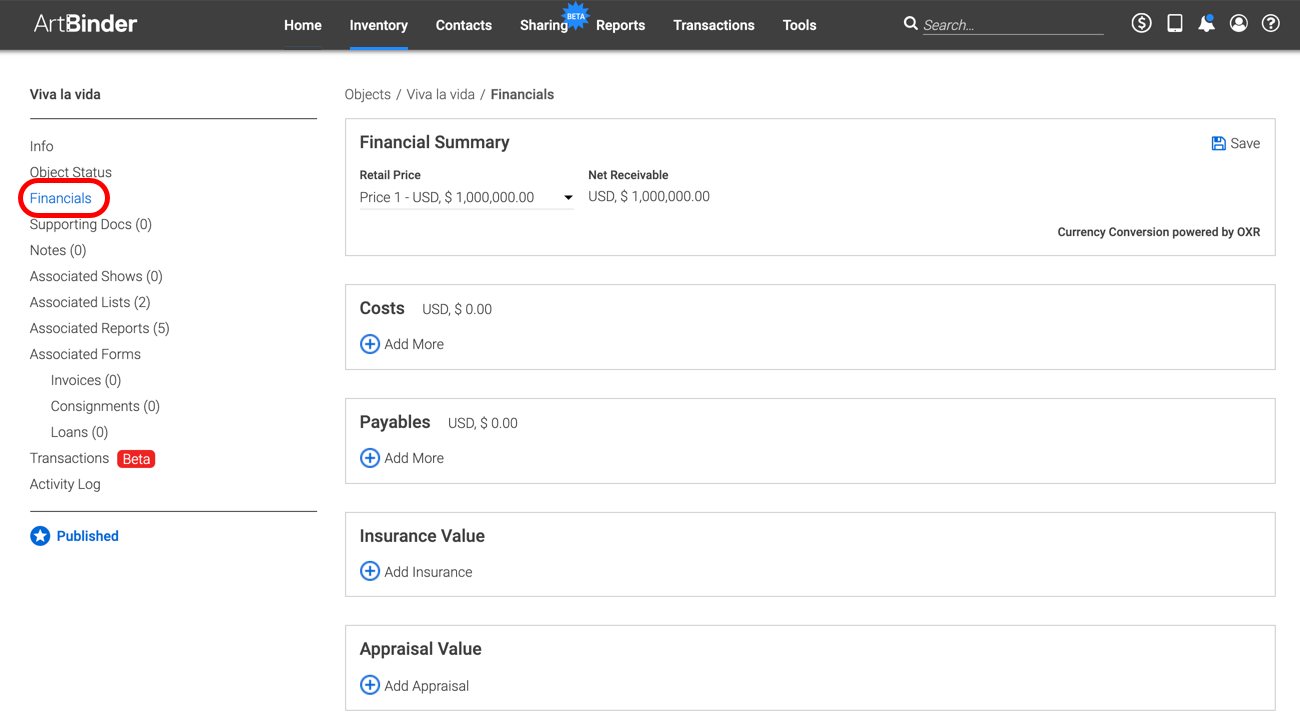Open Invoices (0) under Associated Forms

(86, 380)
